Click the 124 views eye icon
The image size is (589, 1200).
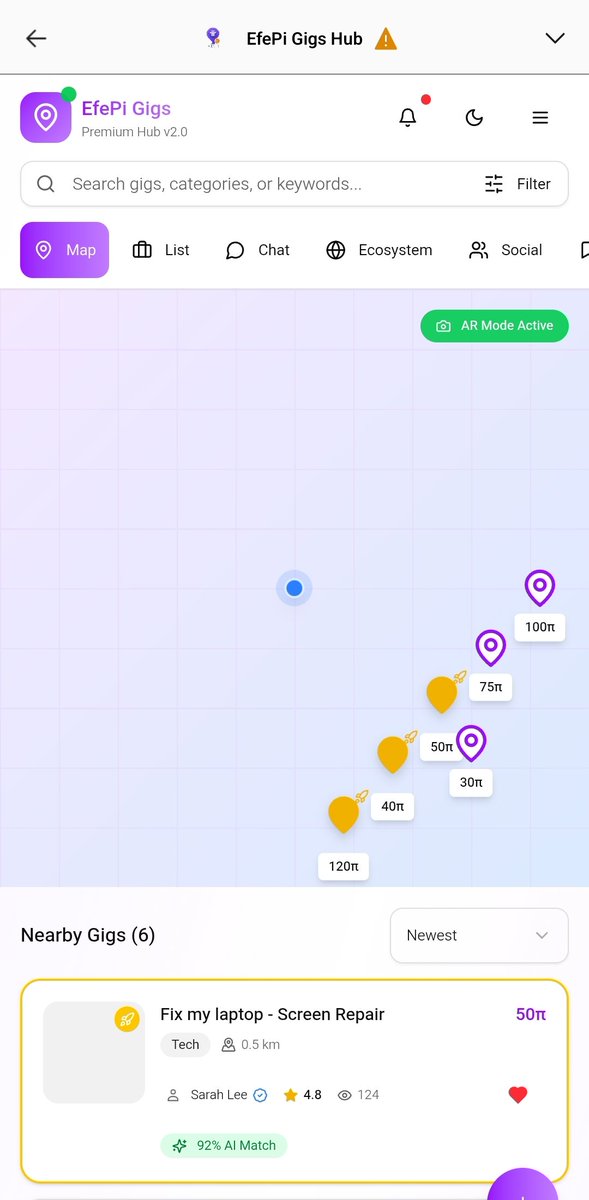(x=345, y=1095)
